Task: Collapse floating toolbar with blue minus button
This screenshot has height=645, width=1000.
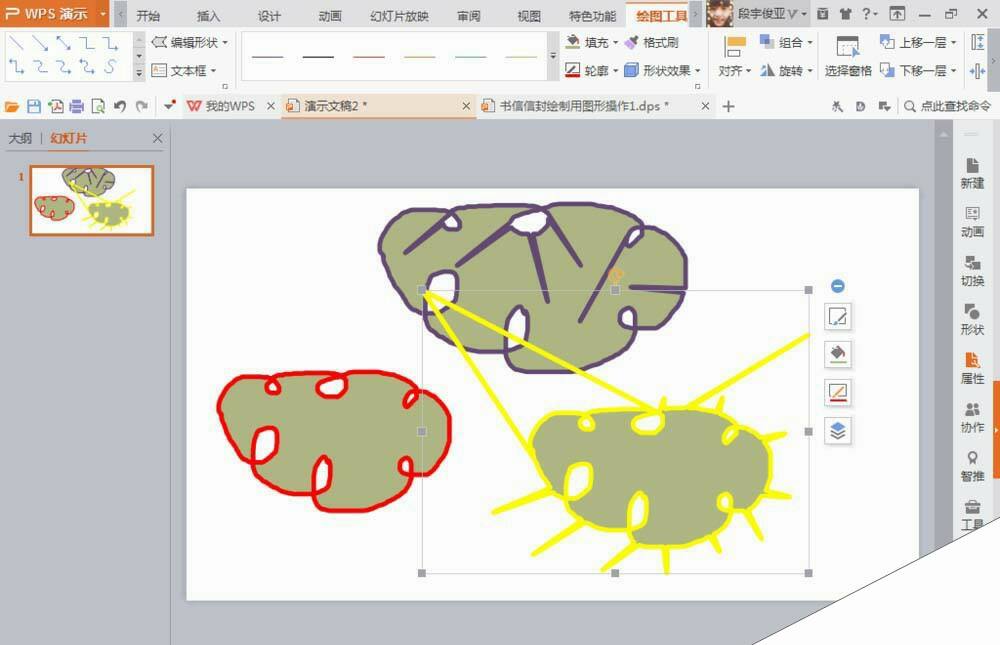Action: point(838,286)
